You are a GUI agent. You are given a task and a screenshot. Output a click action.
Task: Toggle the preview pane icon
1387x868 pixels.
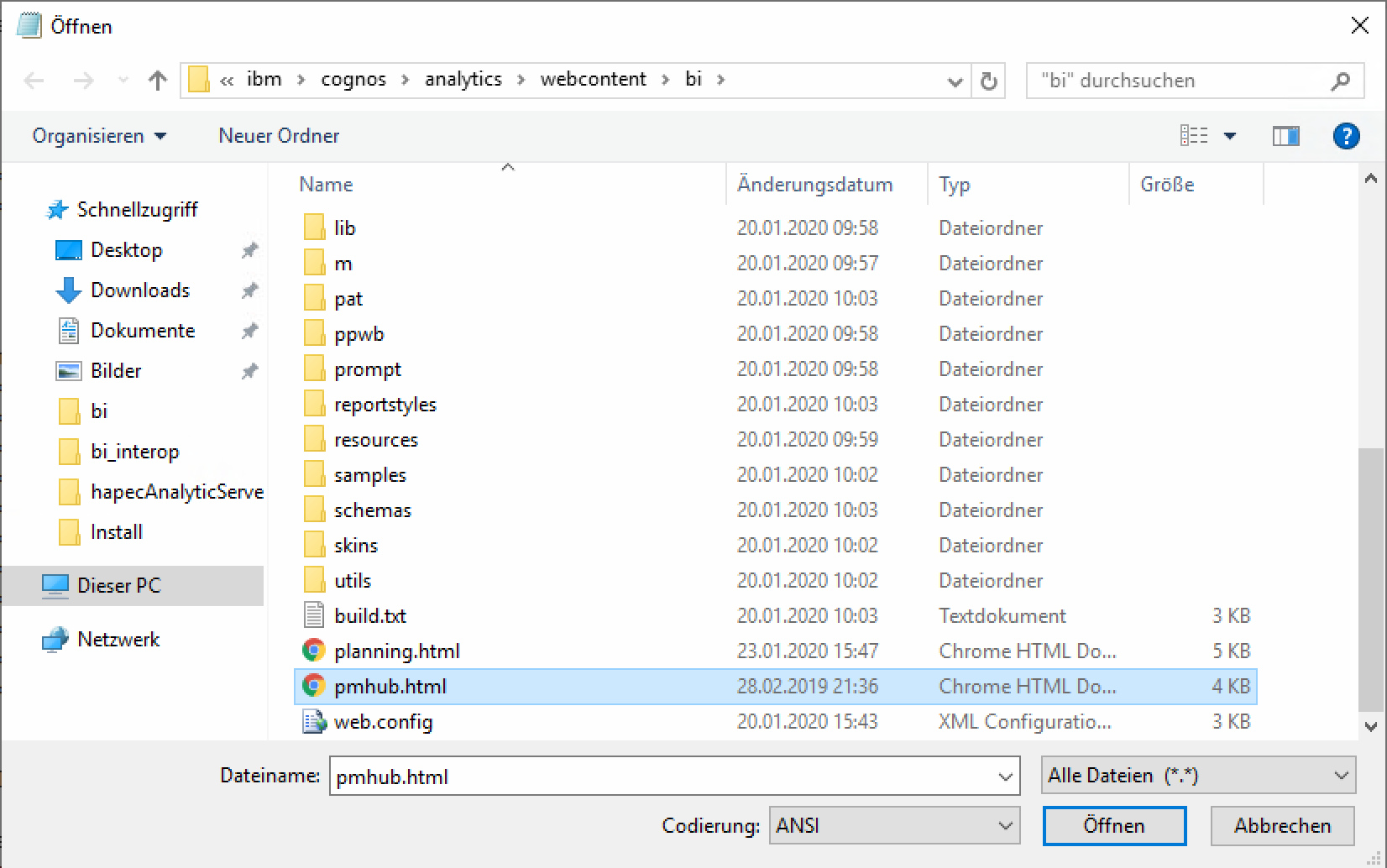click(x=1285, y=136)
